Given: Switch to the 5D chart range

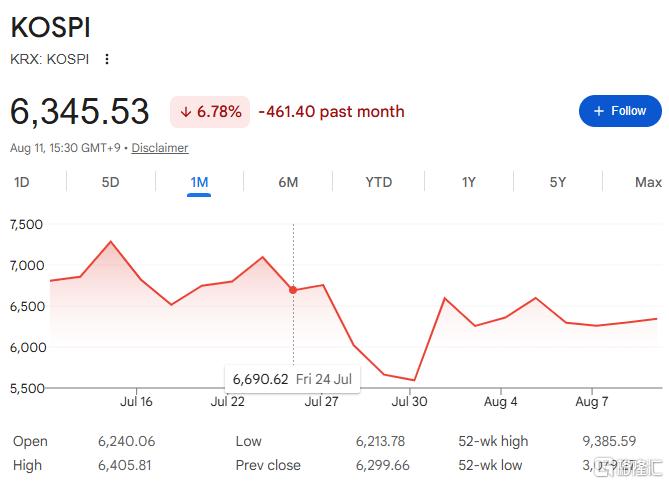Looking at the screenshot, I should (x=110, y=182).
